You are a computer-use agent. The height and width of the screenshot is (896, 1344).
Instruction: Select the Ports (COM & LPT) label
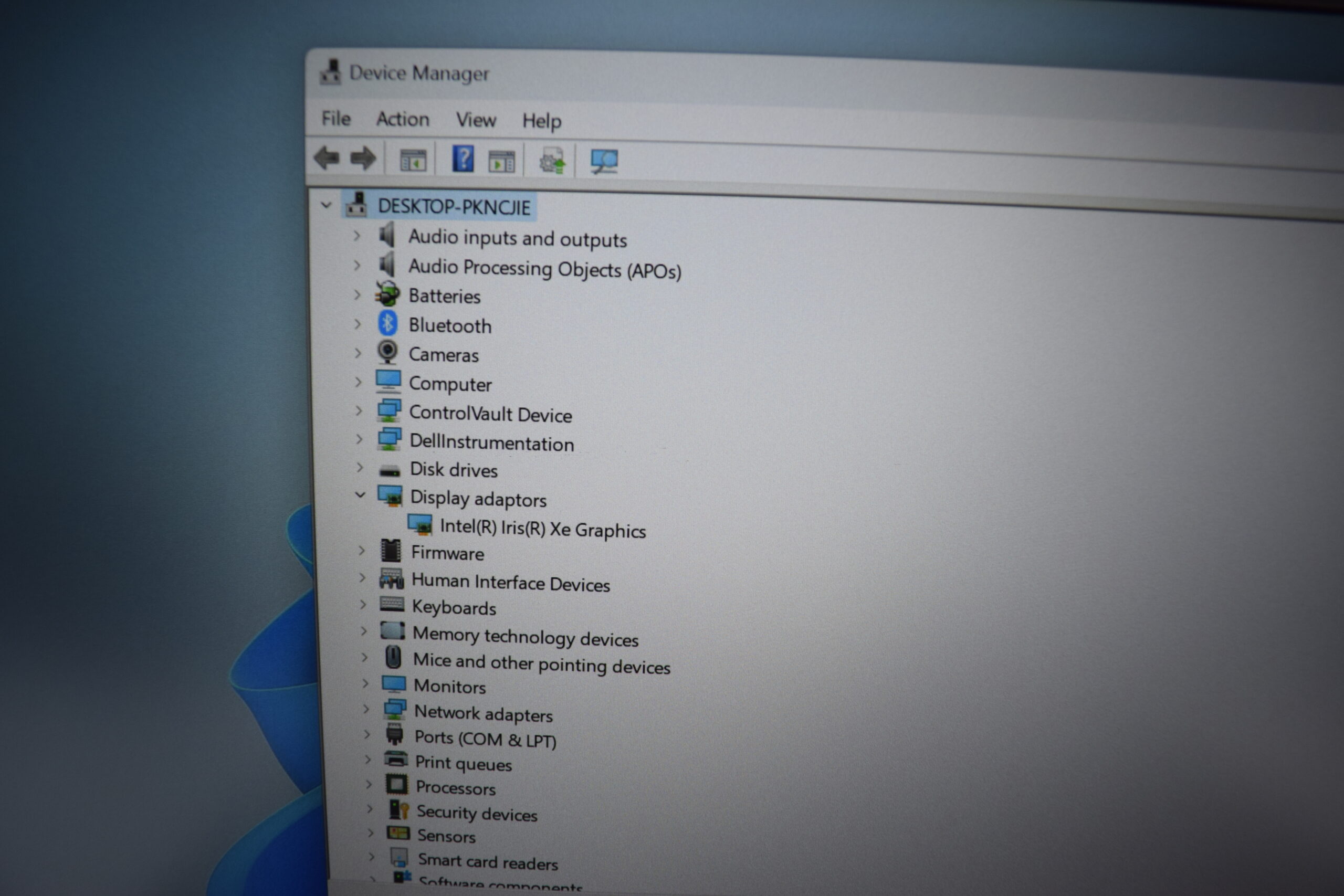pos(486,739)
